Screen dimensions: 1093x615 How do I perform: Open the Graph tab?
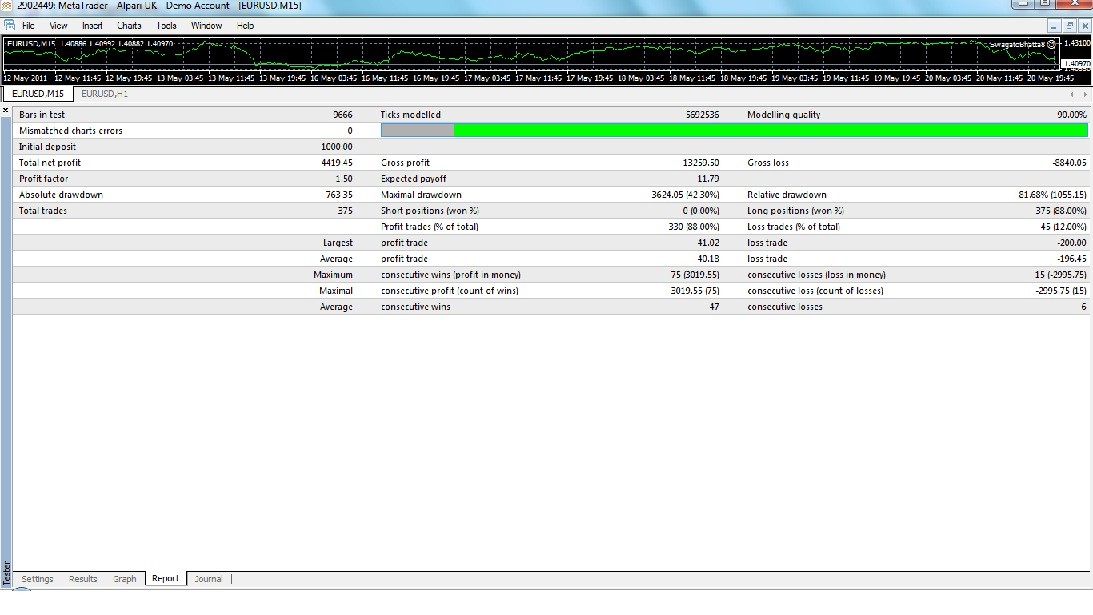[124, 578]
